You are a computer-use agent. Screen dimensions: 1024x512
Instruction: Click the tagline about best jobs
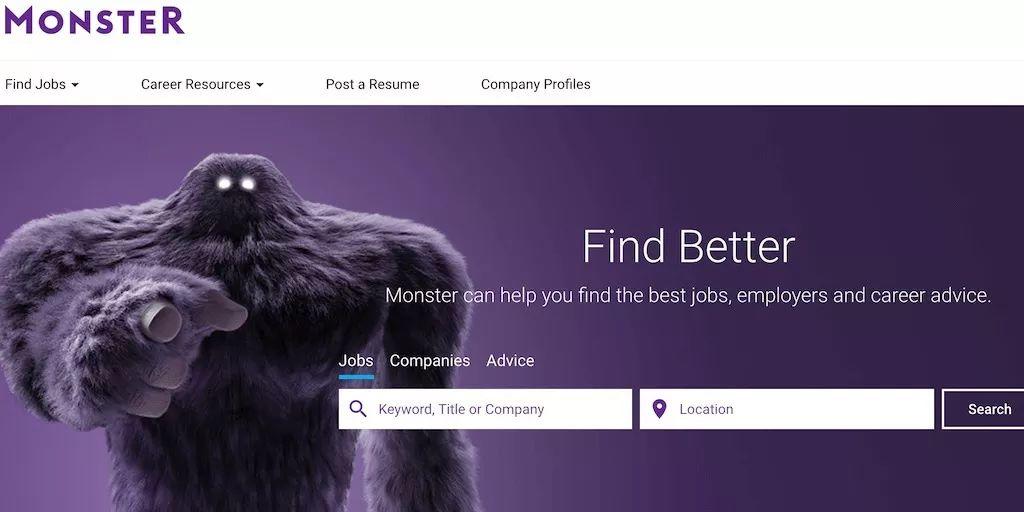click(688, 295)
